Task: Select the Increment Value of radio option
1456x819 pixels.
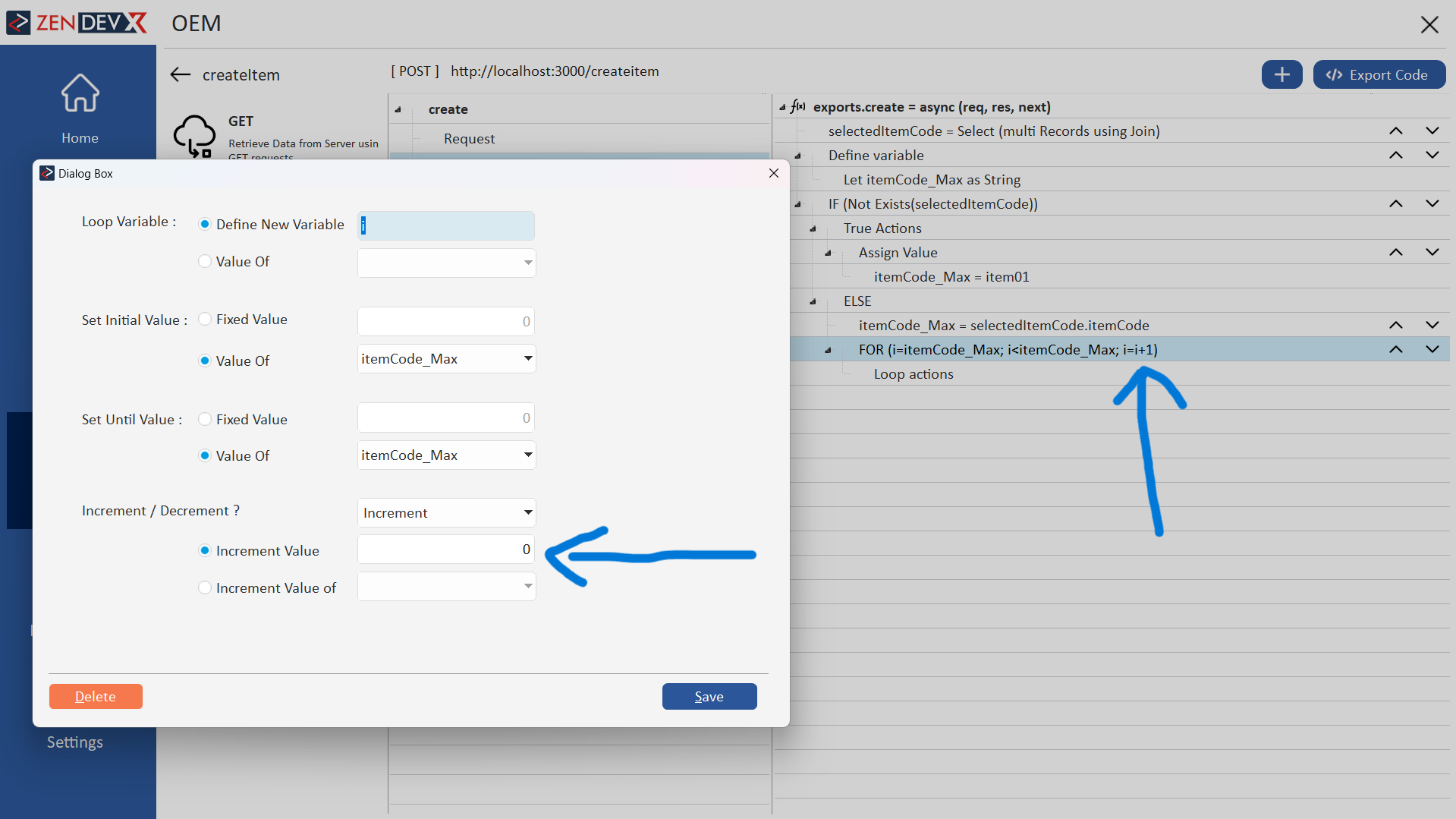Action: (205, 588)
